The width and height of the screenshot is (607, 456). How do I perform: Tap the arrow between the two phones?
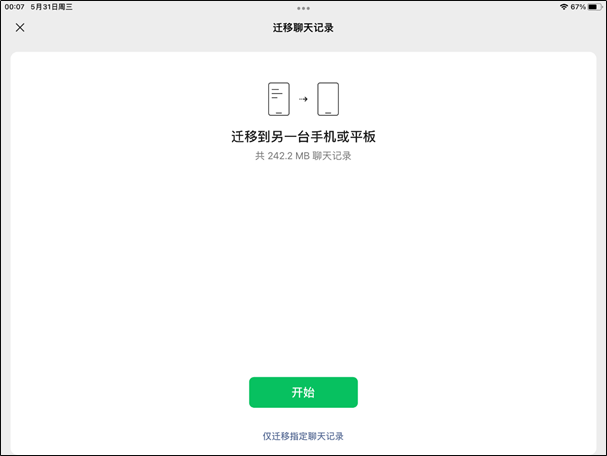303,99
